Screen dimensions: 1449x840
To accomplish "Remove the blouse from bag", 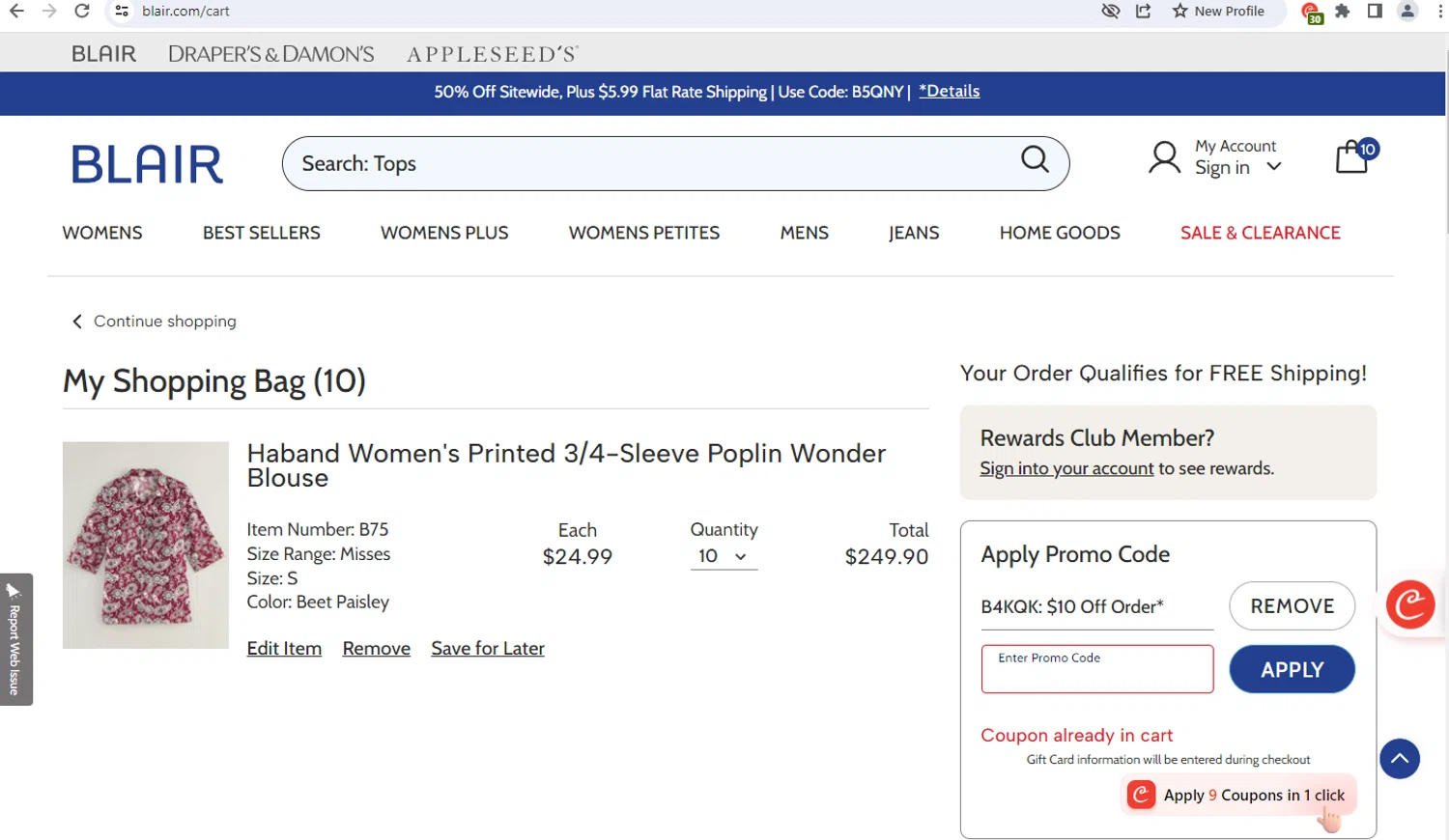I will (377, 649).
